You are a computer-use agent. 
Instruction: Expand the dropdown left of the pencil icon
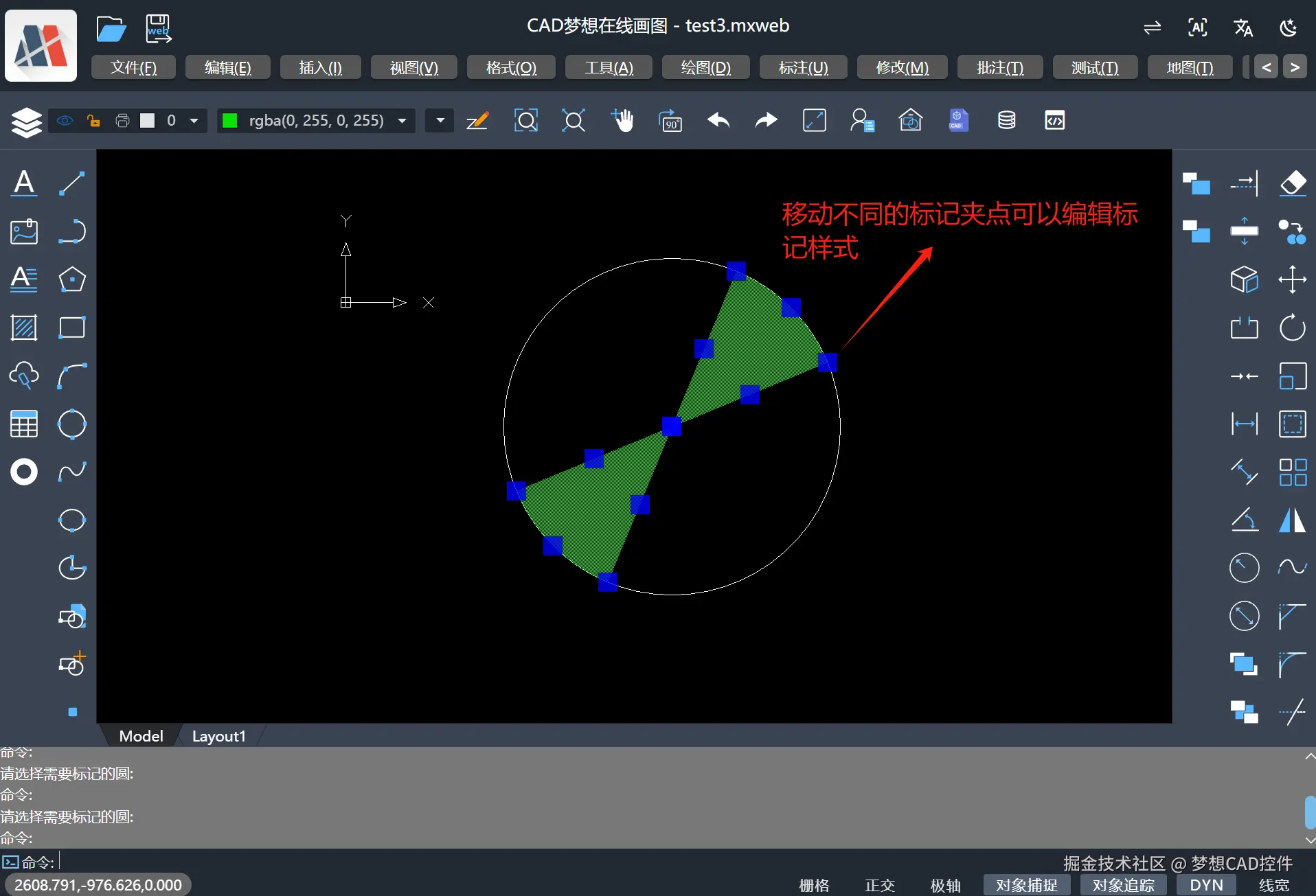(x=440, y=121)
